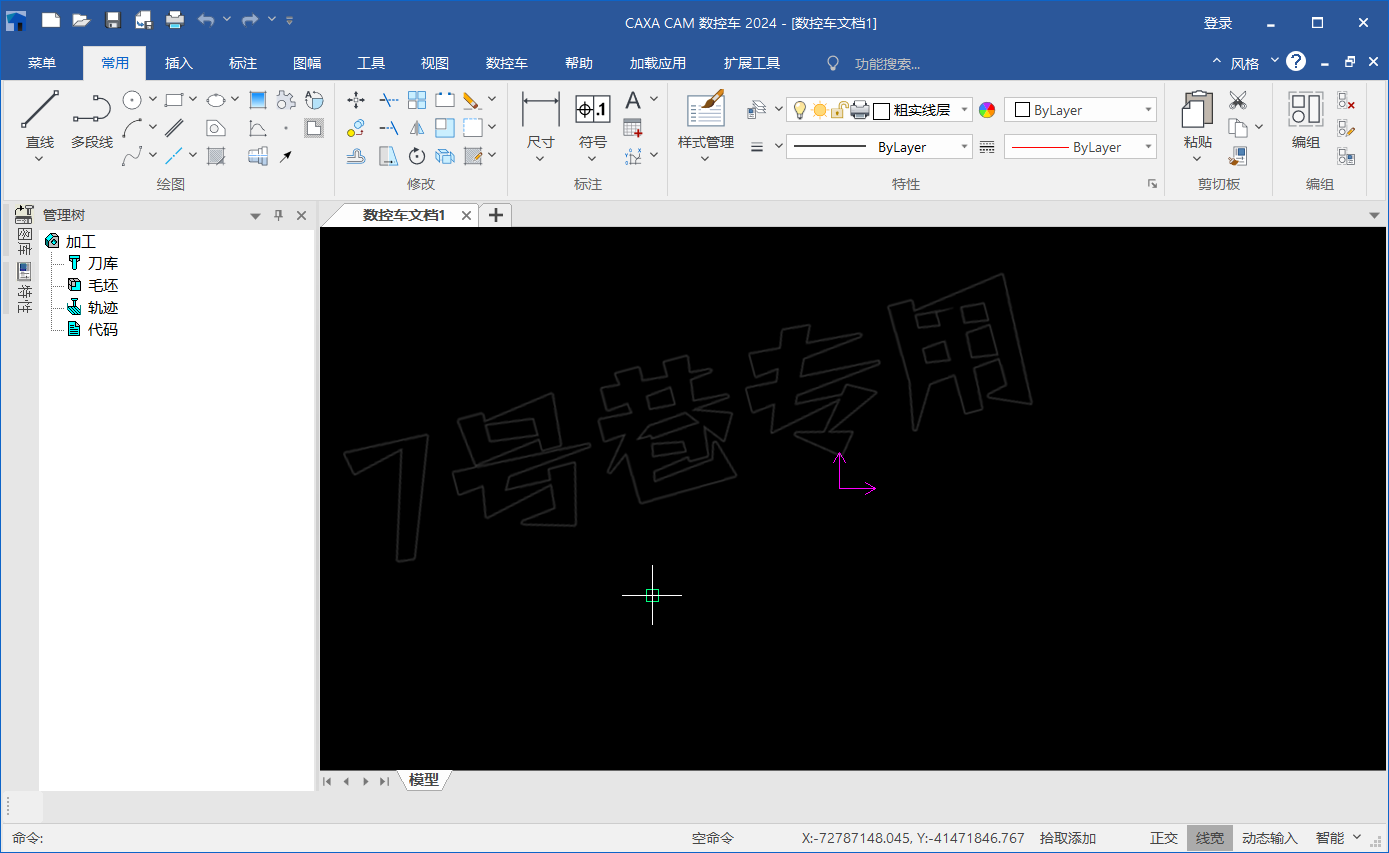This screenshot has width=1389, height=853.
Task: Expand the 粘贴 paste dropdown arrow
Action: point(1197,159)
